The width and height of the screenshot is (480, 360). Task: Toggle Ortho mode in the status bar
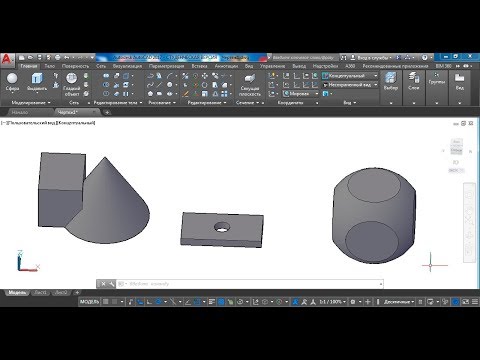tap(149, 302)
